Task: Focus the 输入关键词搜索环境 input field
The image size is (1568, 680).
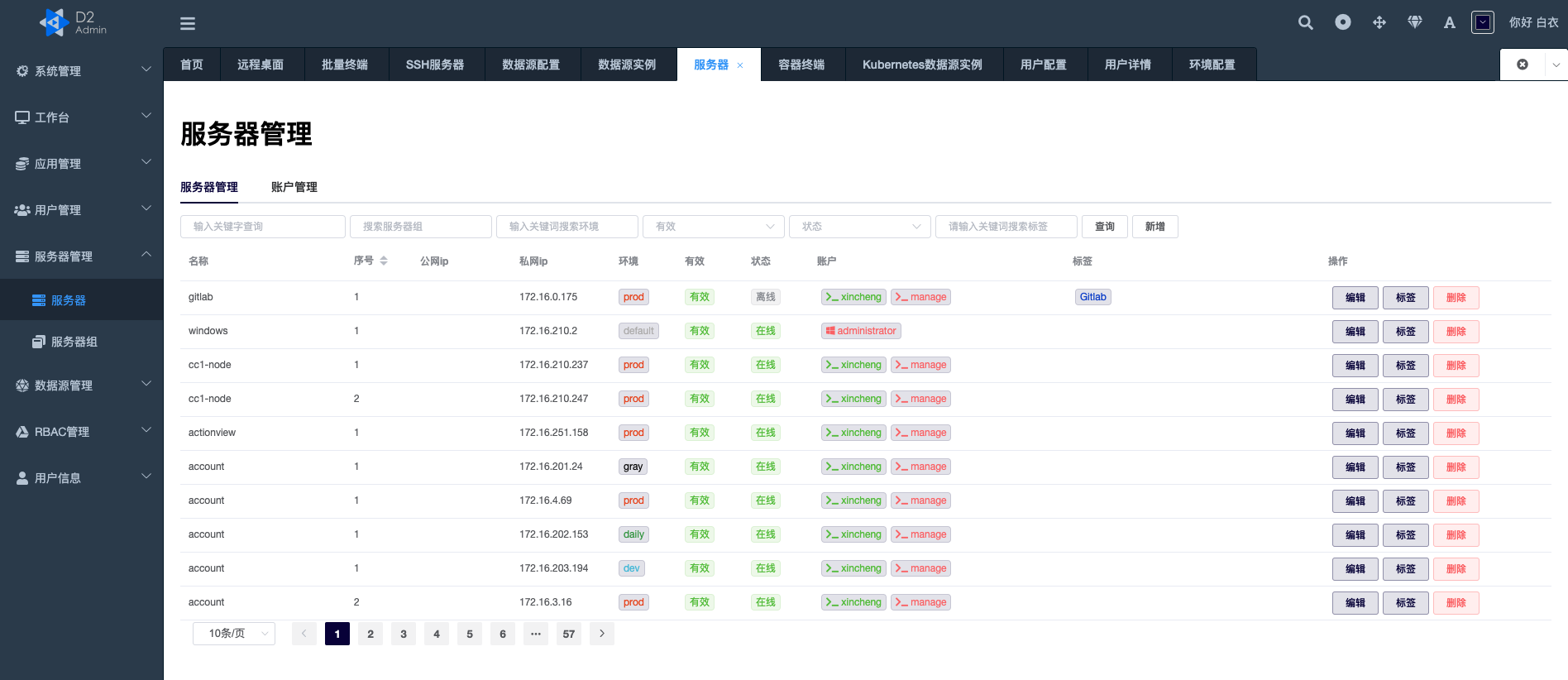Action: tap(567, 227)
